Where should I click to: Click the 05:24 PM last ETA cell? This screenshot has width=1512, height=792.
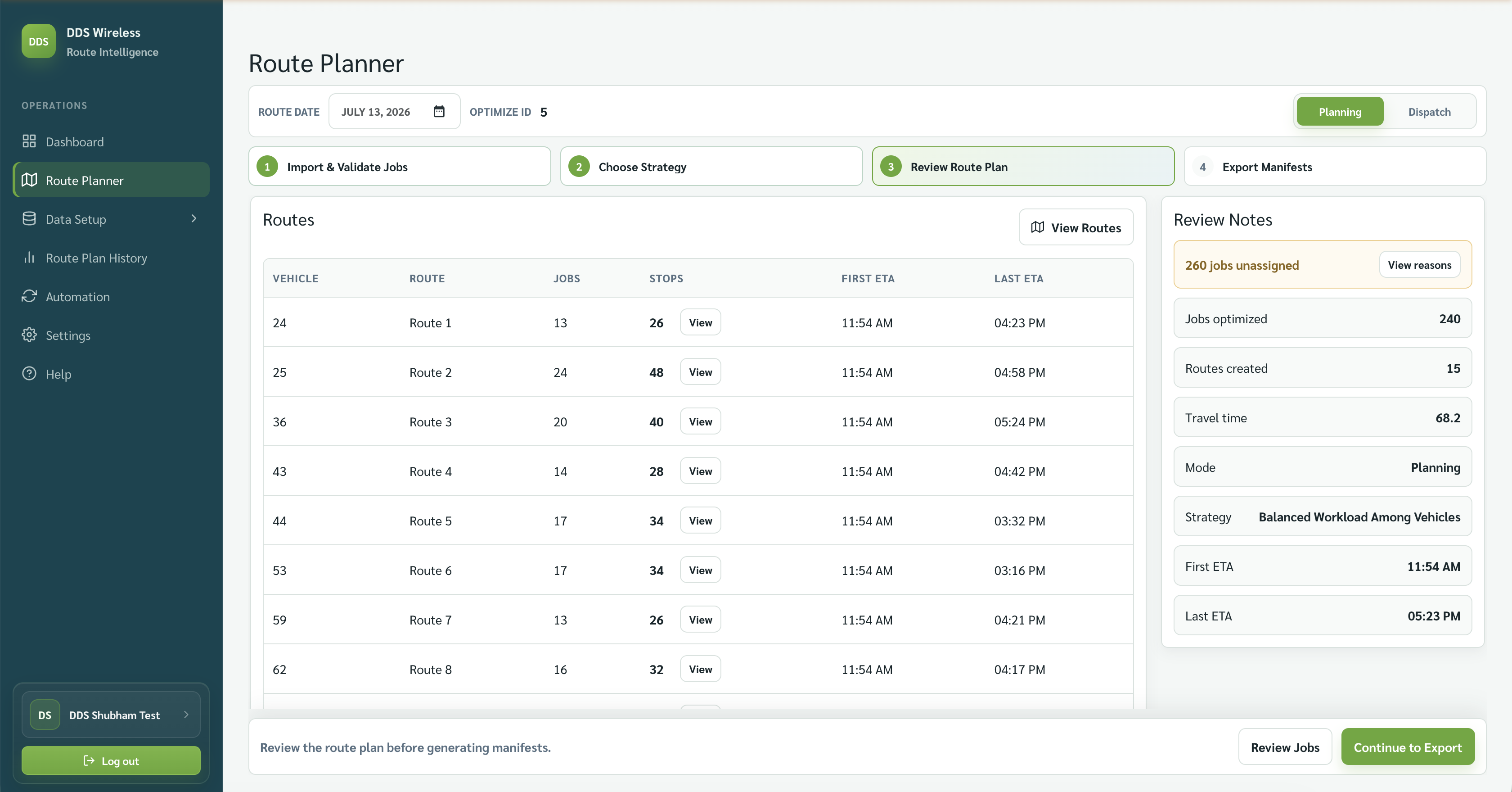[x=1019, y=421]
